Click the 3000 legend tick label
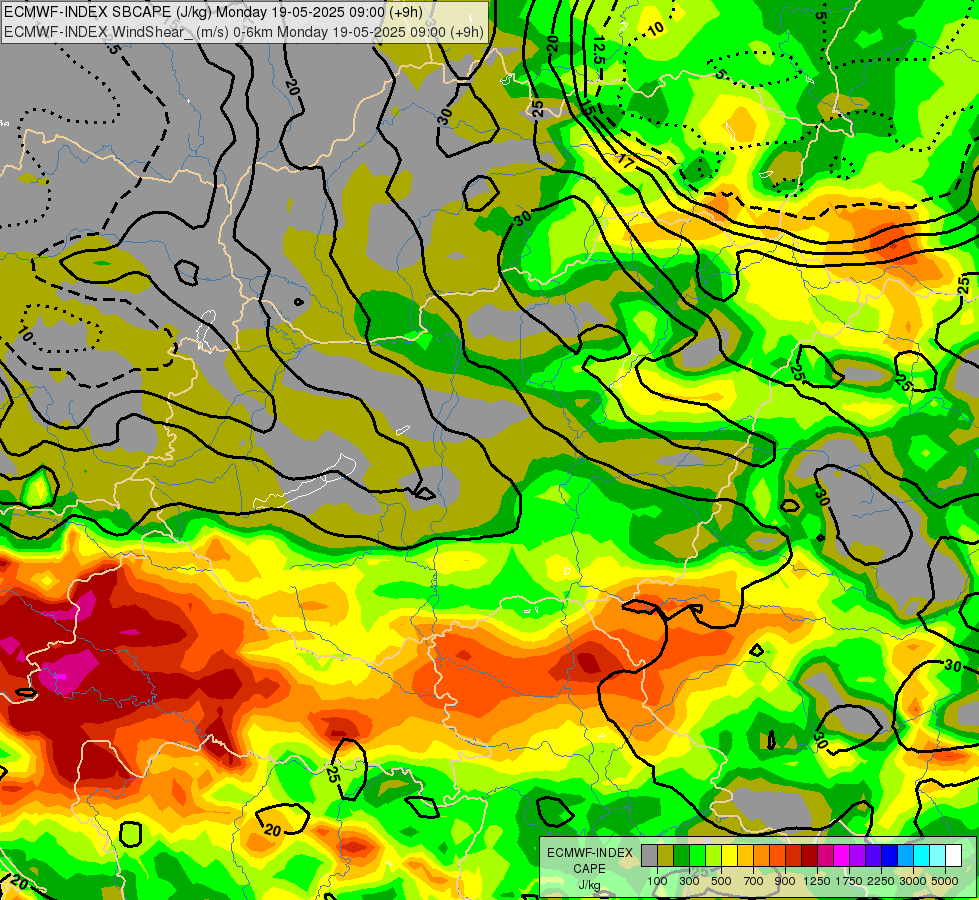This screenshot has width=979, height=900. click(x=913, y=881)
